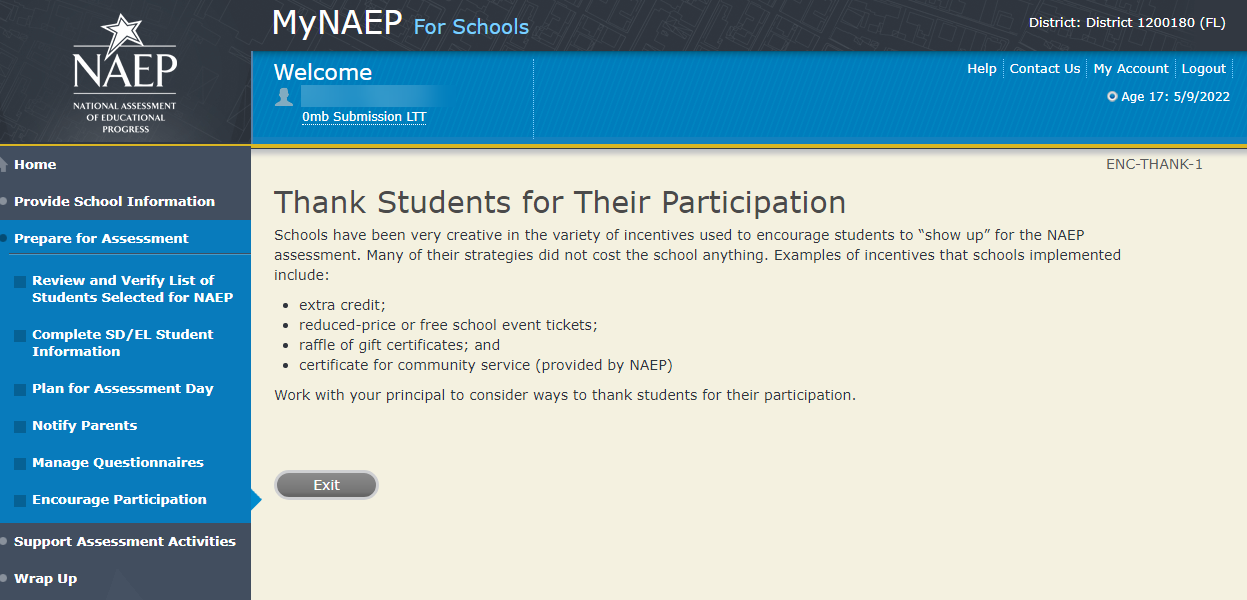This screenshot has width=1247, height=600.
Task: Click square icon beside Complete SD/EL Student Information
Action: (x=20, y=336)
